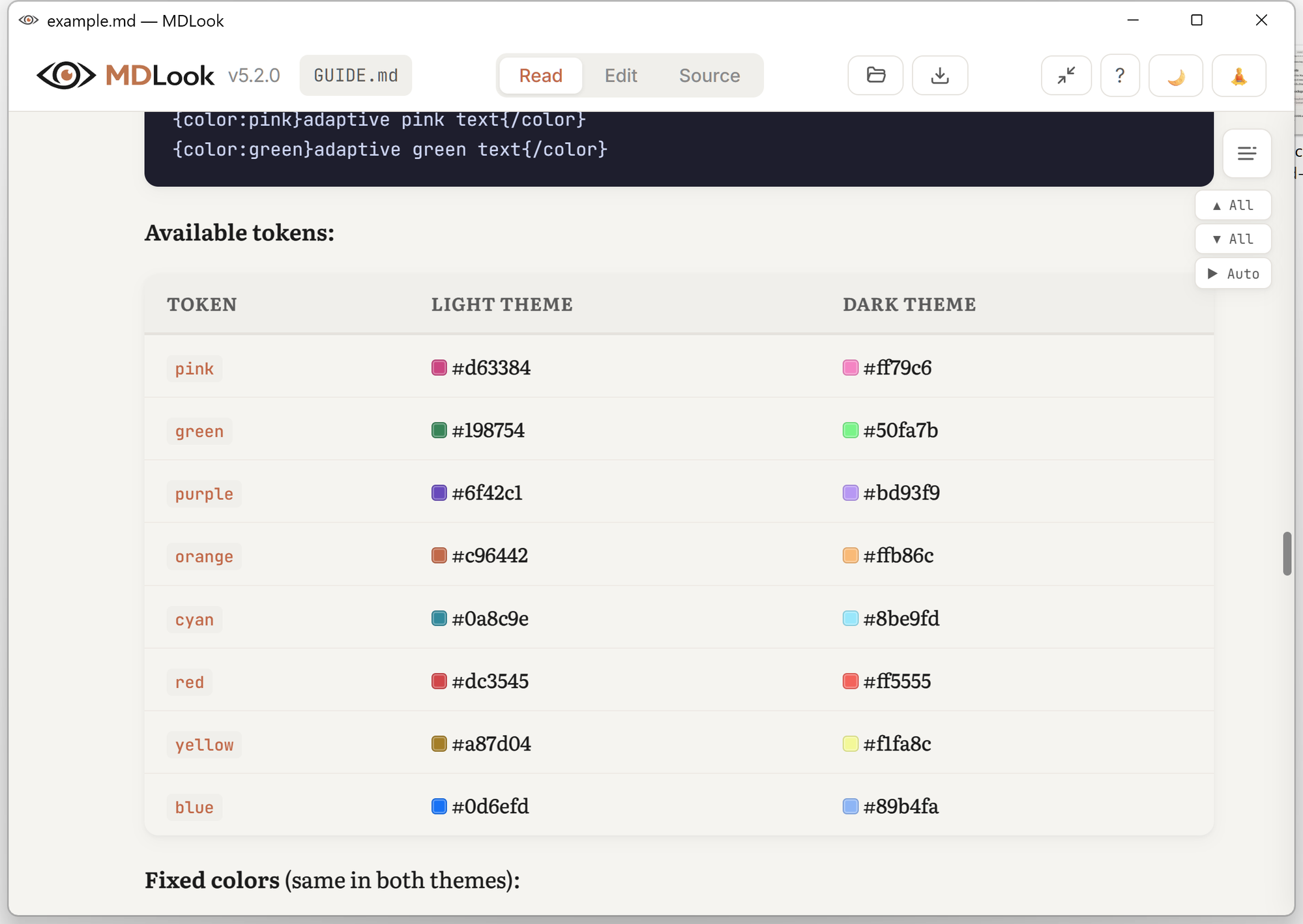Click the LIGHT THEME column header
The width and height of the screenshot is (1303, 924).
point(502,304)
